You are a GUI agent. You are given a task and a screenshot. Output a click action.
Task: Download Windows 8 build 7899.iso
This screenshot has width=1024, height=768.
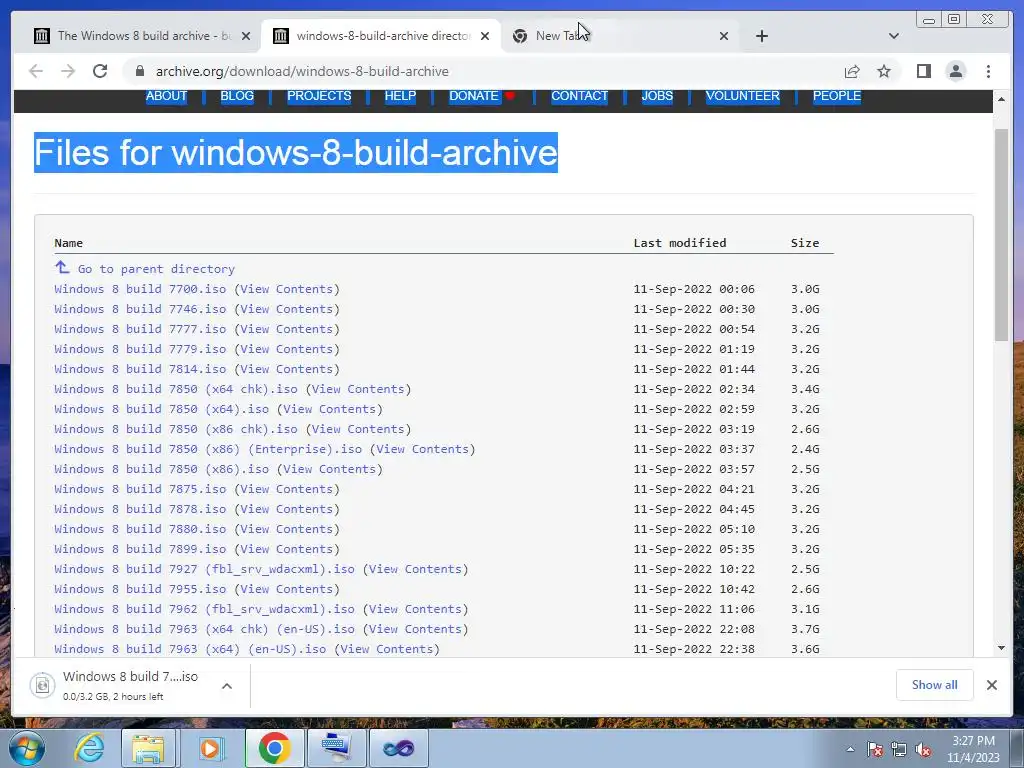(140, 549)
